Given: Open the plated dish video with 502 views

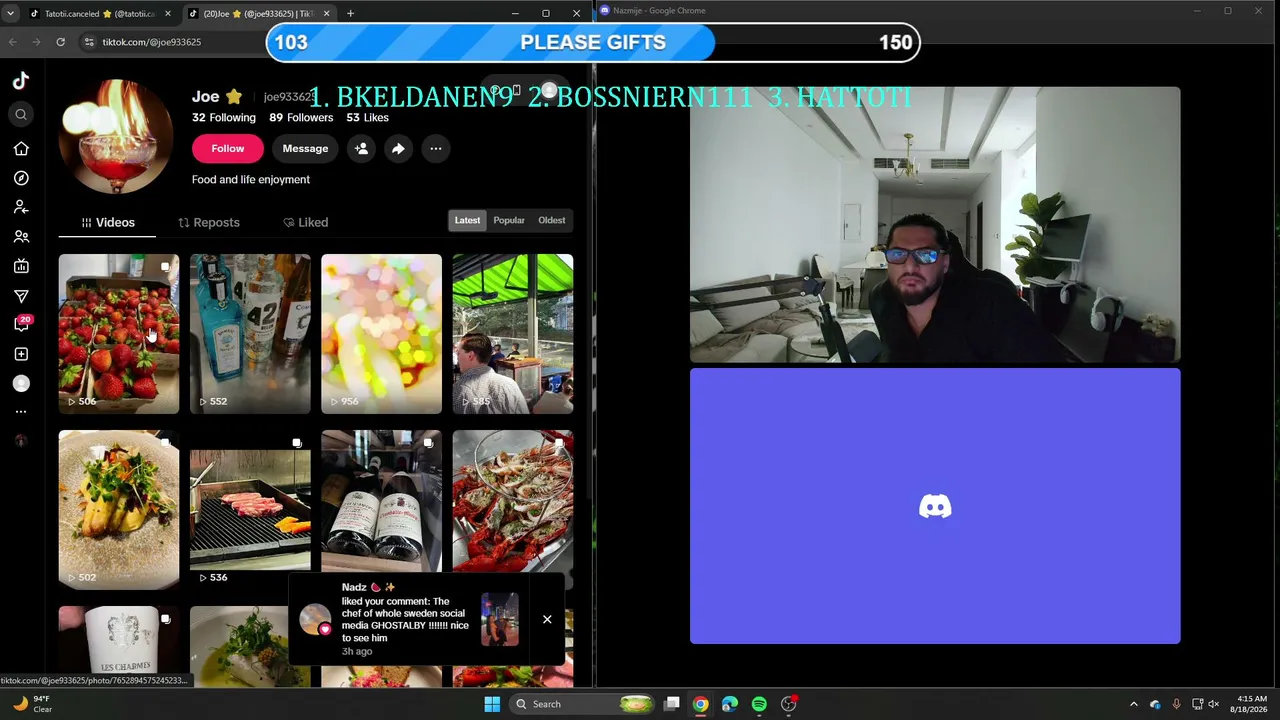Looking at the screenshot, I should [x=119, y=510].
